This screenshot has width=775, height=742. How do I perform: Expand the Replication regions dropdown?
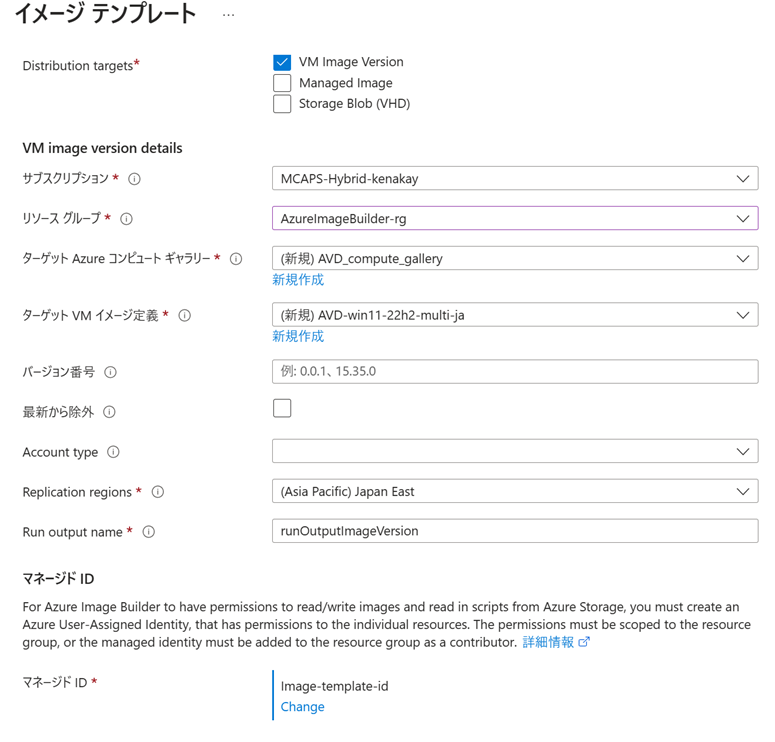pos(514,491)
